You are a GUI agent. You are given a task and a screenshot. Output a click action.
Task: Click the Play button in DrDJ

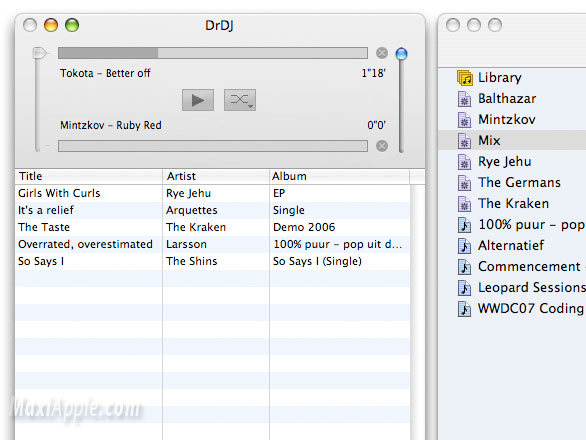[198, 100]
